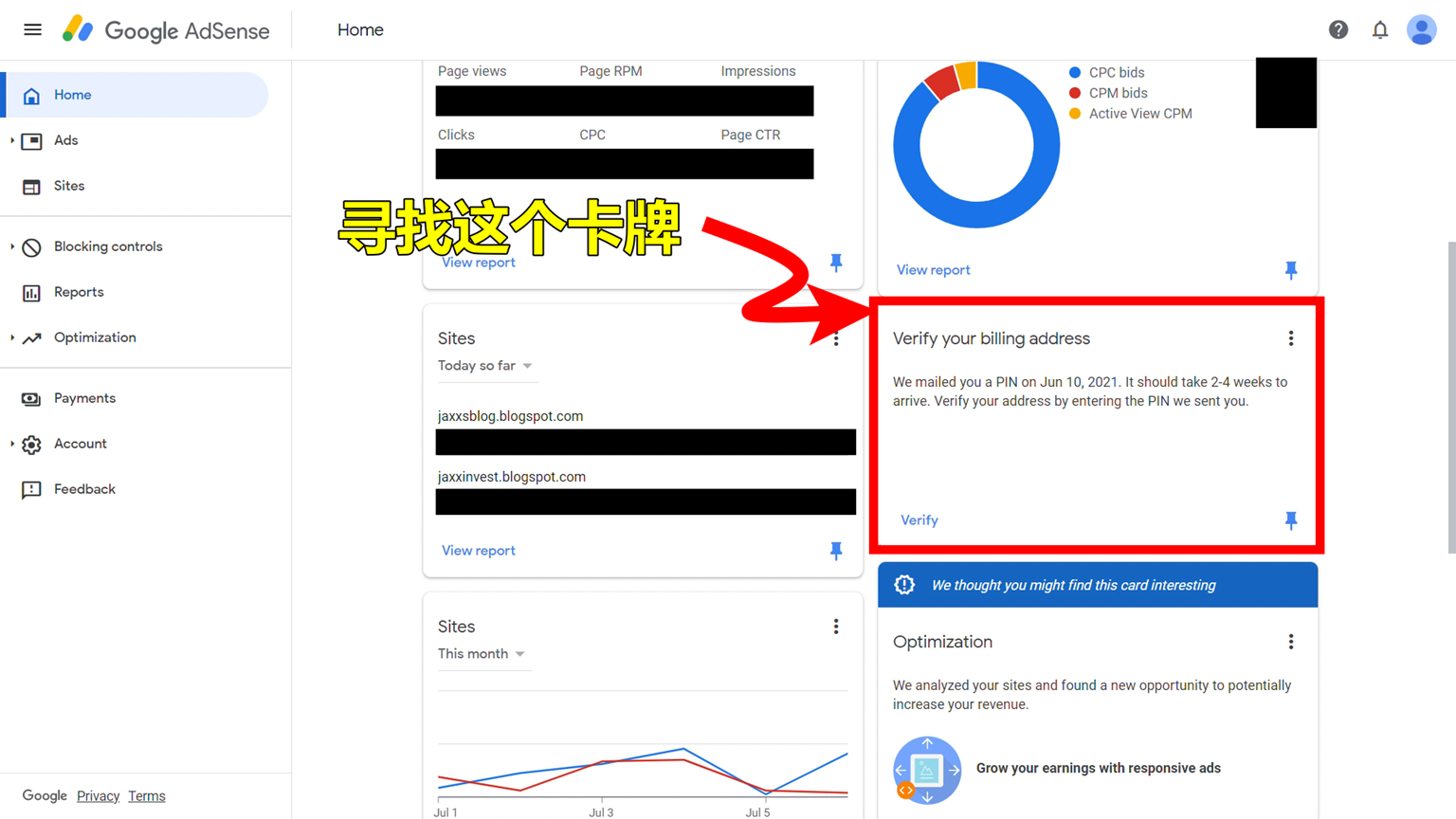The image size is (1456, 819).
Task: Open more options on Sites This month card
Action: (x=835, y=627)
